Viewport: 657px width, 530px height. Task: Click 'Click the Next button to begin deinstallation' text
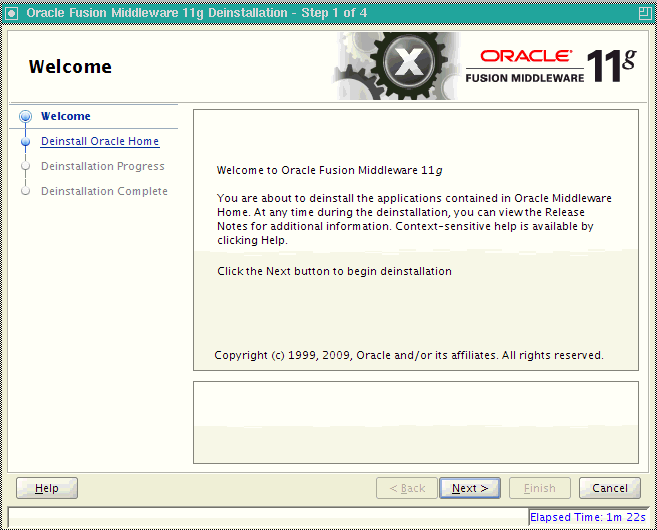point(334,271)
